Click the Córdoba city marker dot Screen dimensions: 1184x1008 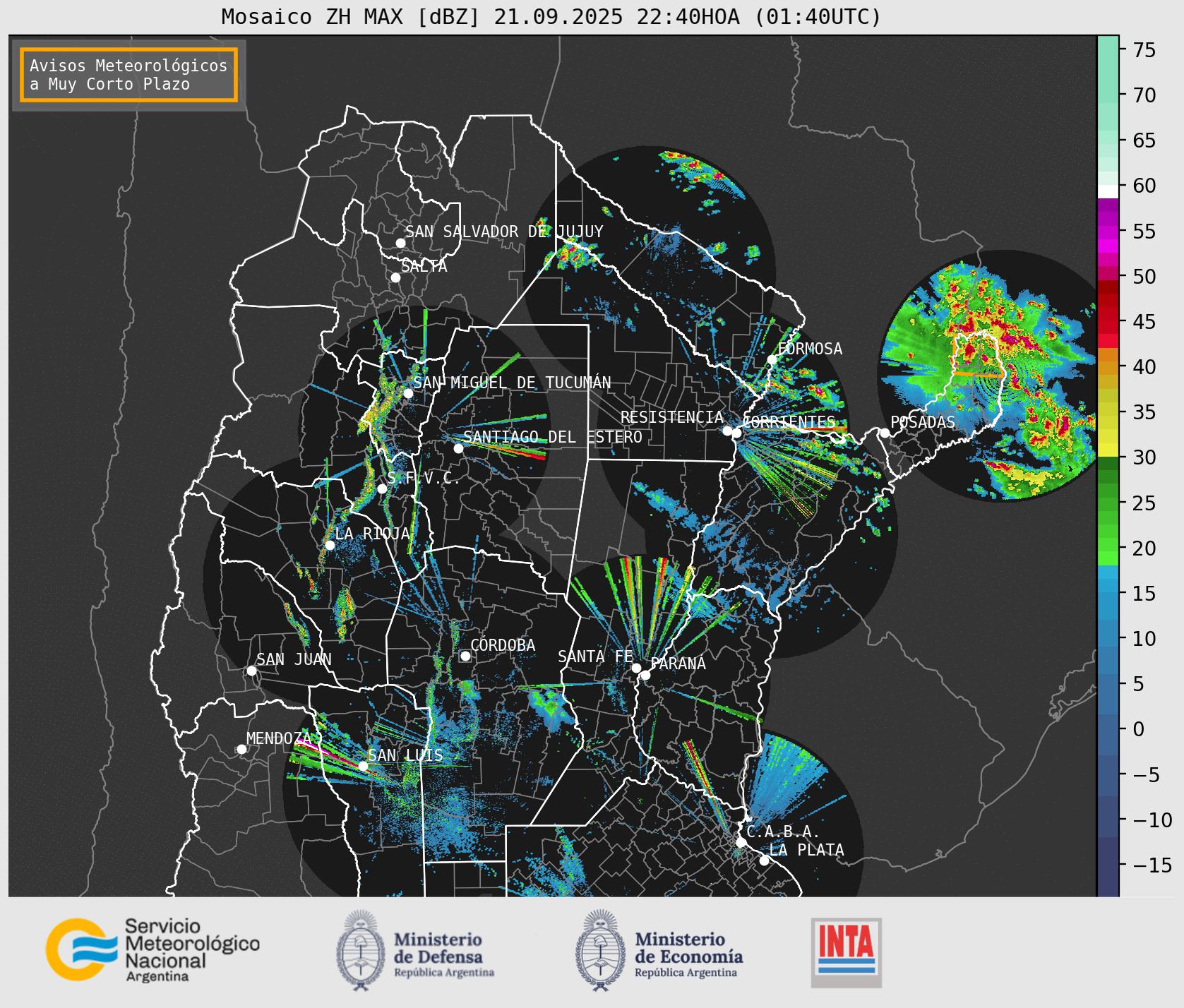coord(465,656)
